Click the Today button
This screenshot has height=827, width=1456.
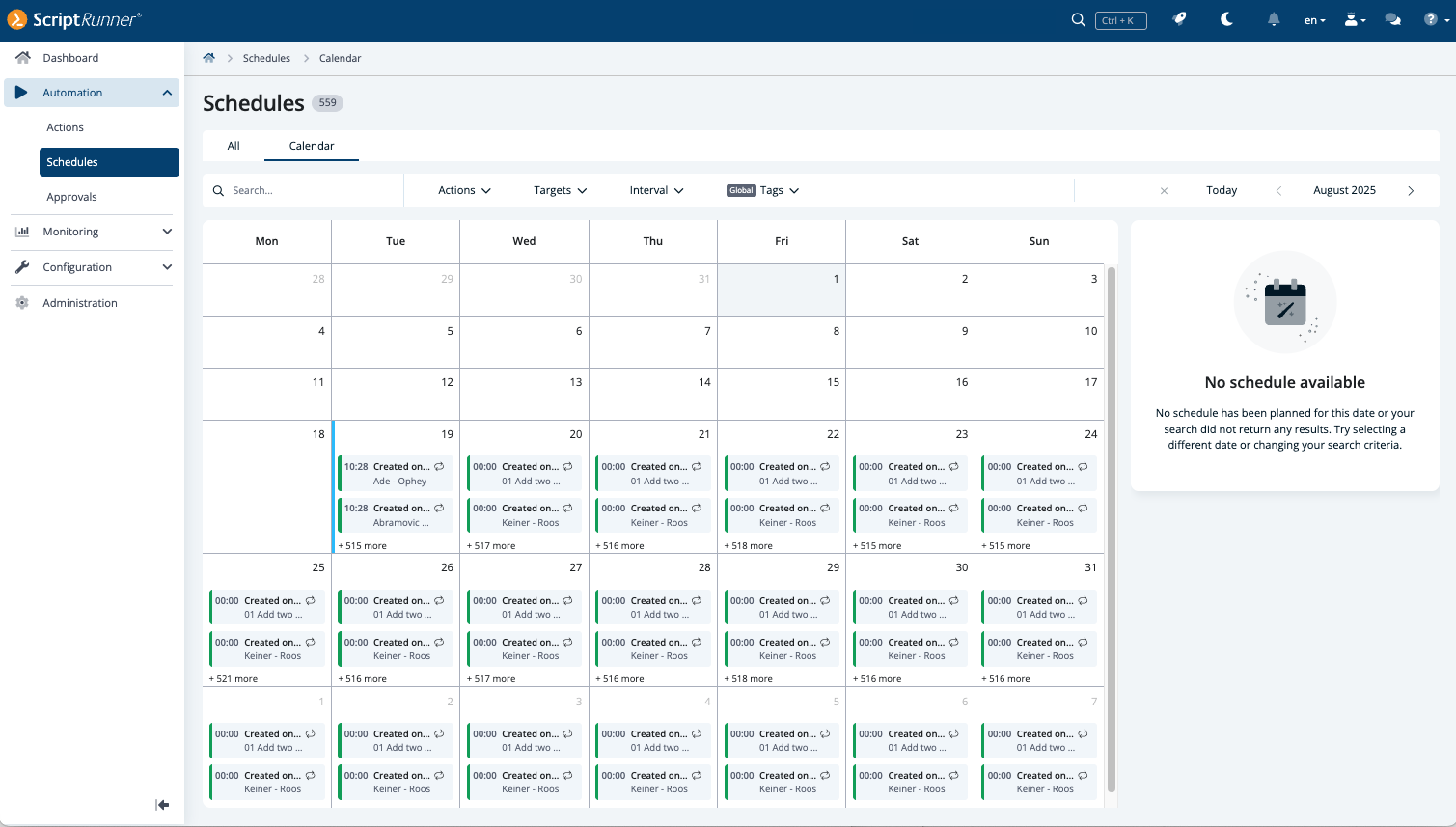click(x=1221, y=190)
